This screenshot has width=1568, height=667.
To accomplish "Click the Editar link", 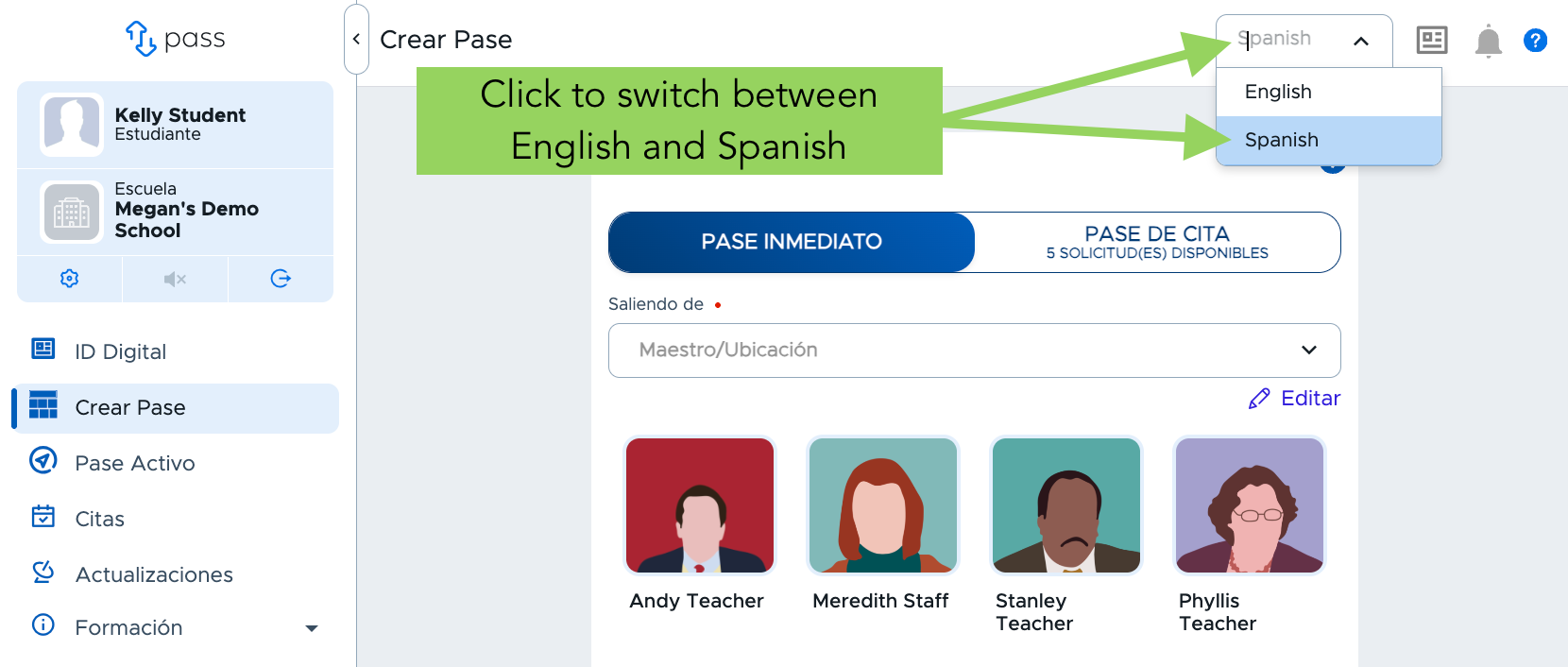I will [1294, 399].
